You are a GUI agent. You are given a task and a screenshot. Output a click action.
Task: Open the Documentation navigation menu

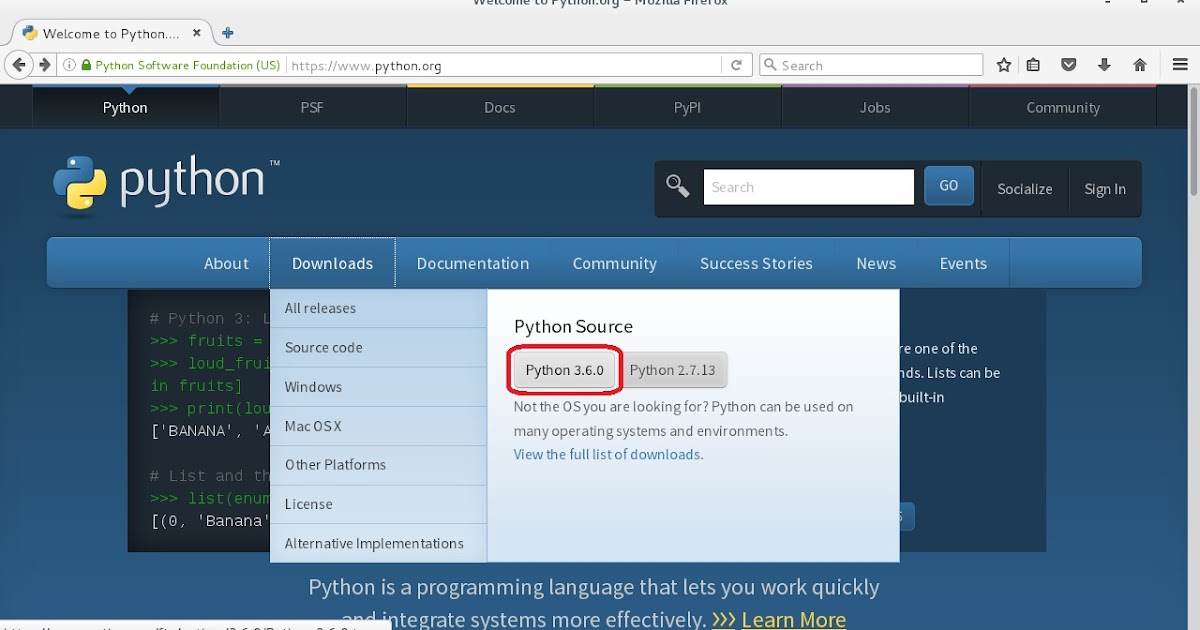coord(473,263)
